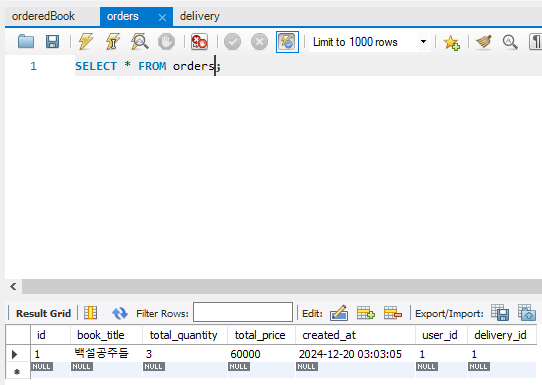Viewport: 542px width, 385px height.
Task: Open find panel with the magnifier icon
Action: (510, 42)
